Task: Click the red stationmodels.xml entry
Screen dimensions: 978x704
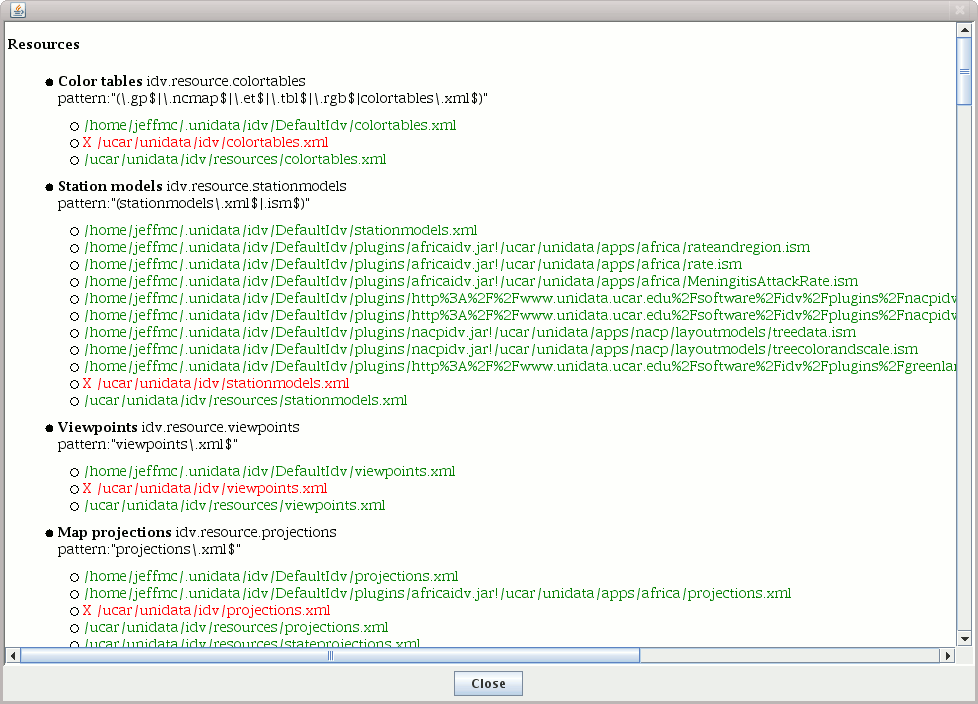Action: [x=216, y=384]
